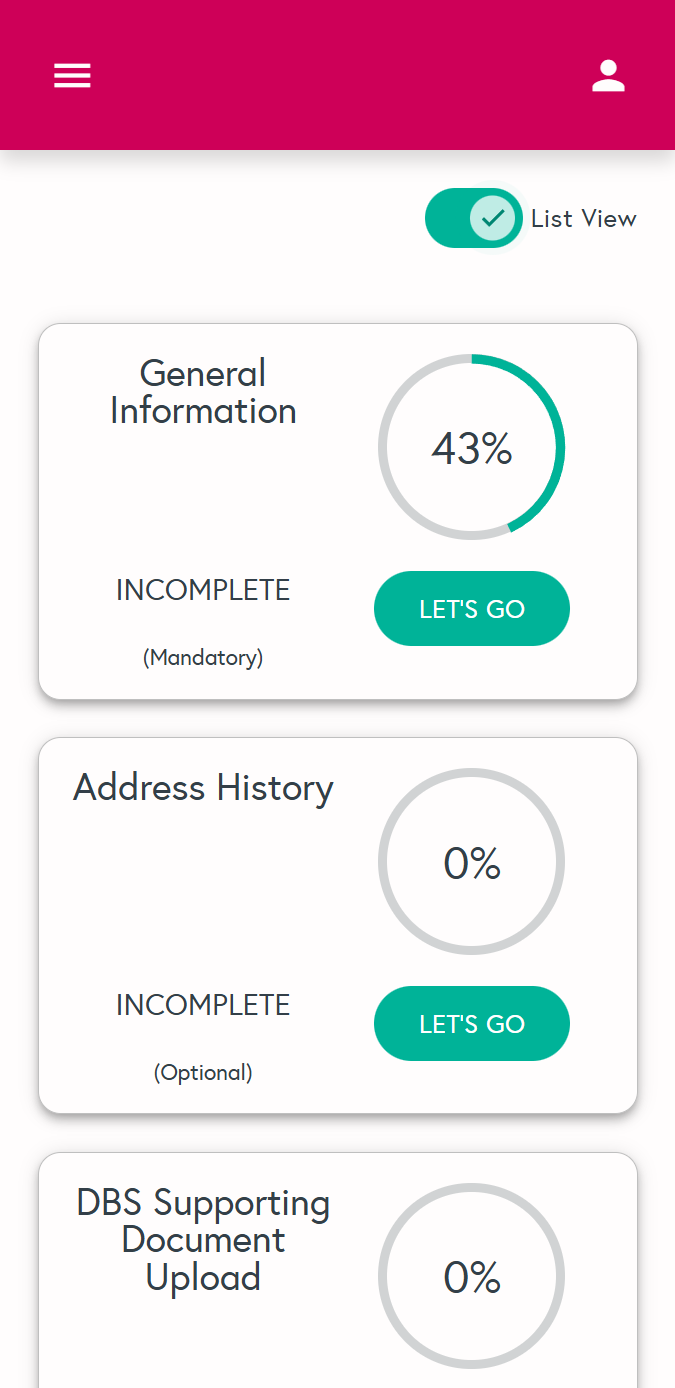Click the (Optional) label

203,1073
